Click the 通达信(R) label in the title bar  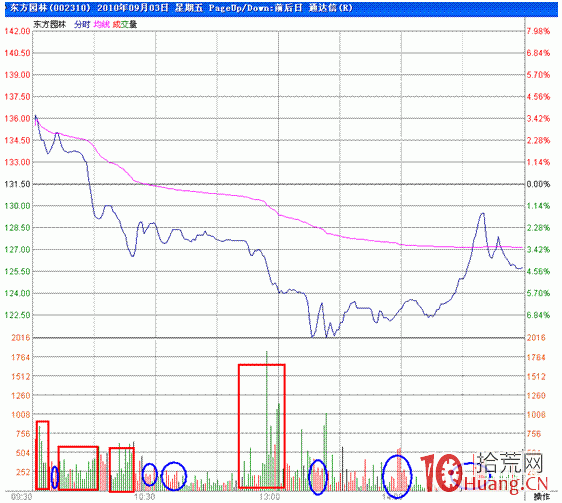pyautogui.click(x=330, y=8)
